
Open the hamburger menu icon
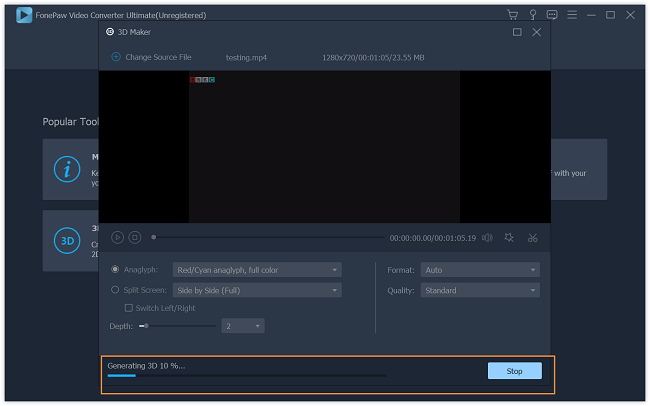point(572,15)
